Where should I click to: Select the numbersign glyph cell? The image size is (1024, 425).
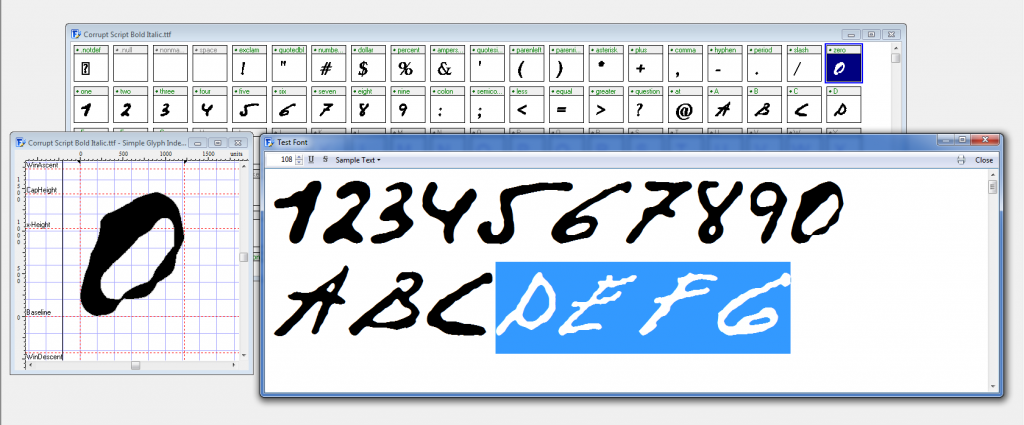point(328,63)
